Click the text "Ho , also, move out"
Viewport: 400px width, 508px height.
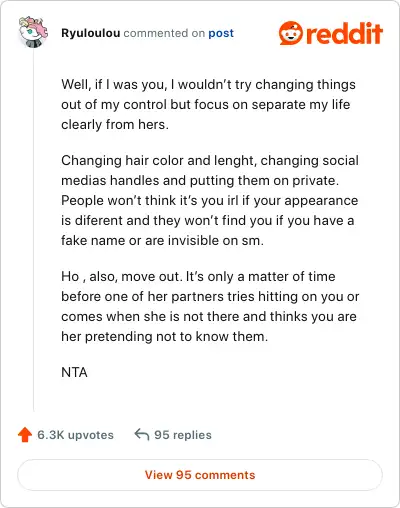click(x=122, y=277)
